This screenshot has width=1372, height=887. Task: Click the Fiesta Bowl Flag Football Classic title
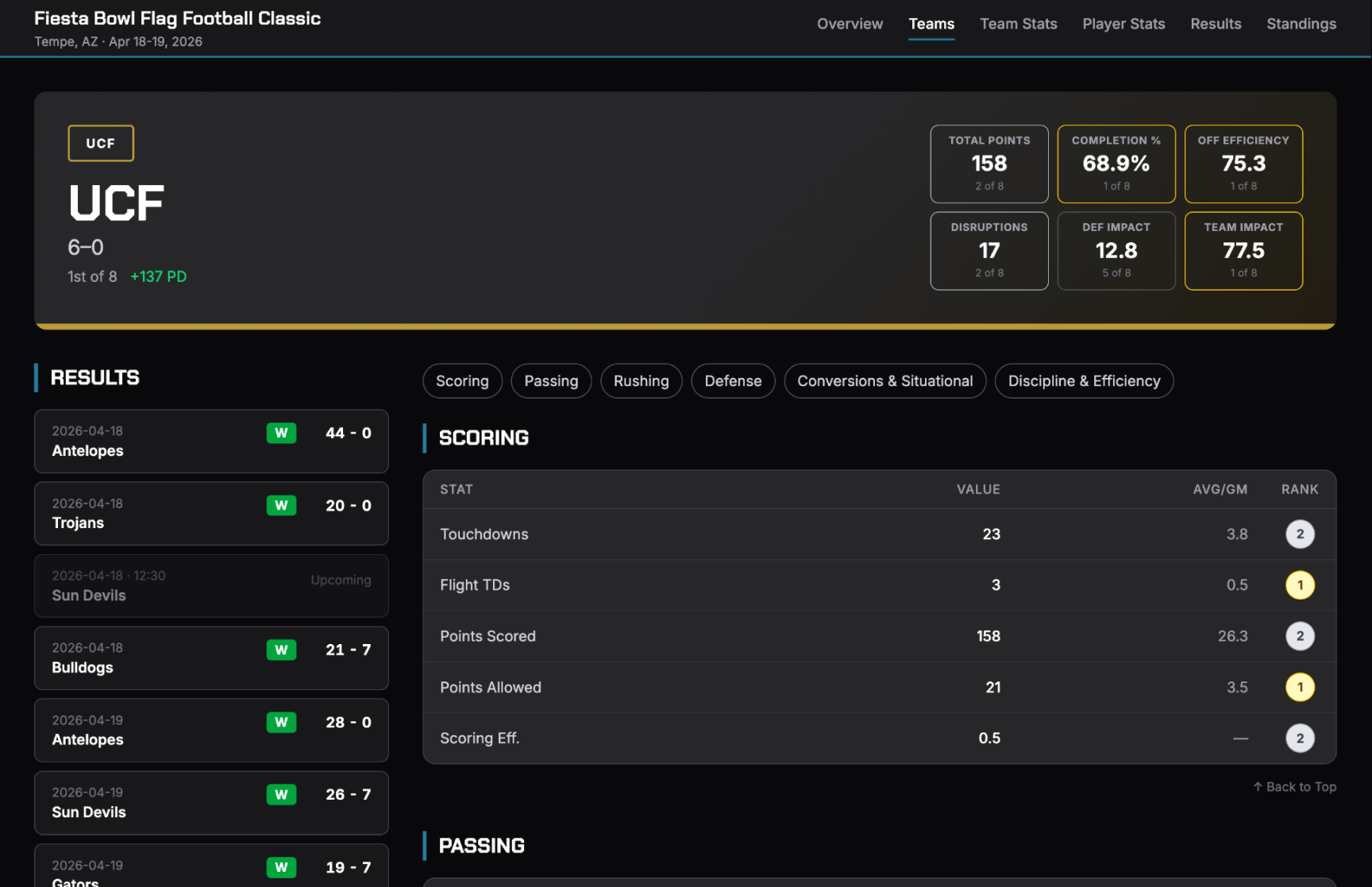pyautogui.click(x=177, y=18)
